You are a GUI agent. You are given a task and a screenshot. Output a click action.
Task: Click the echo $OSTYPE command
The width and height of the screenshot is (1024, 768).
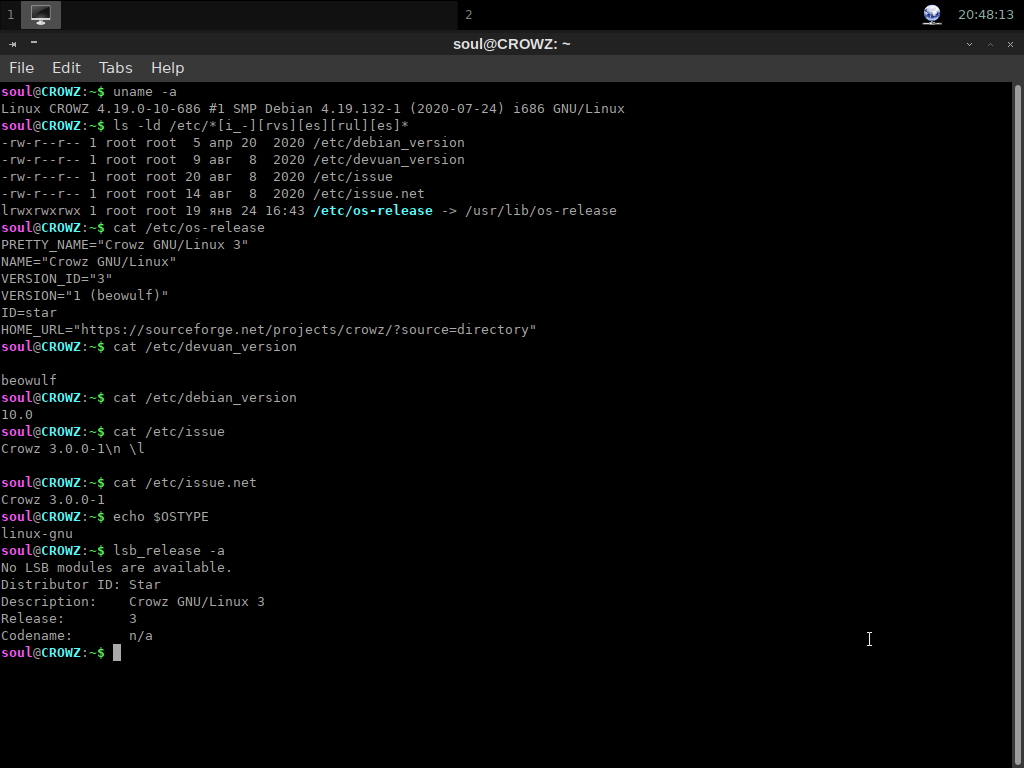161,517
